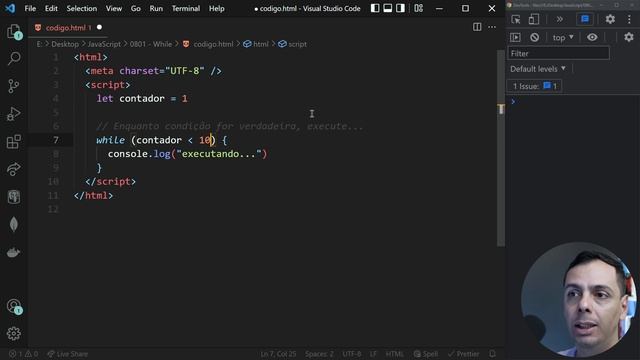Close unsaved codigo.html tab dot
The height and width of the screenshot is (360, 640).
click(x=99, y=27)
